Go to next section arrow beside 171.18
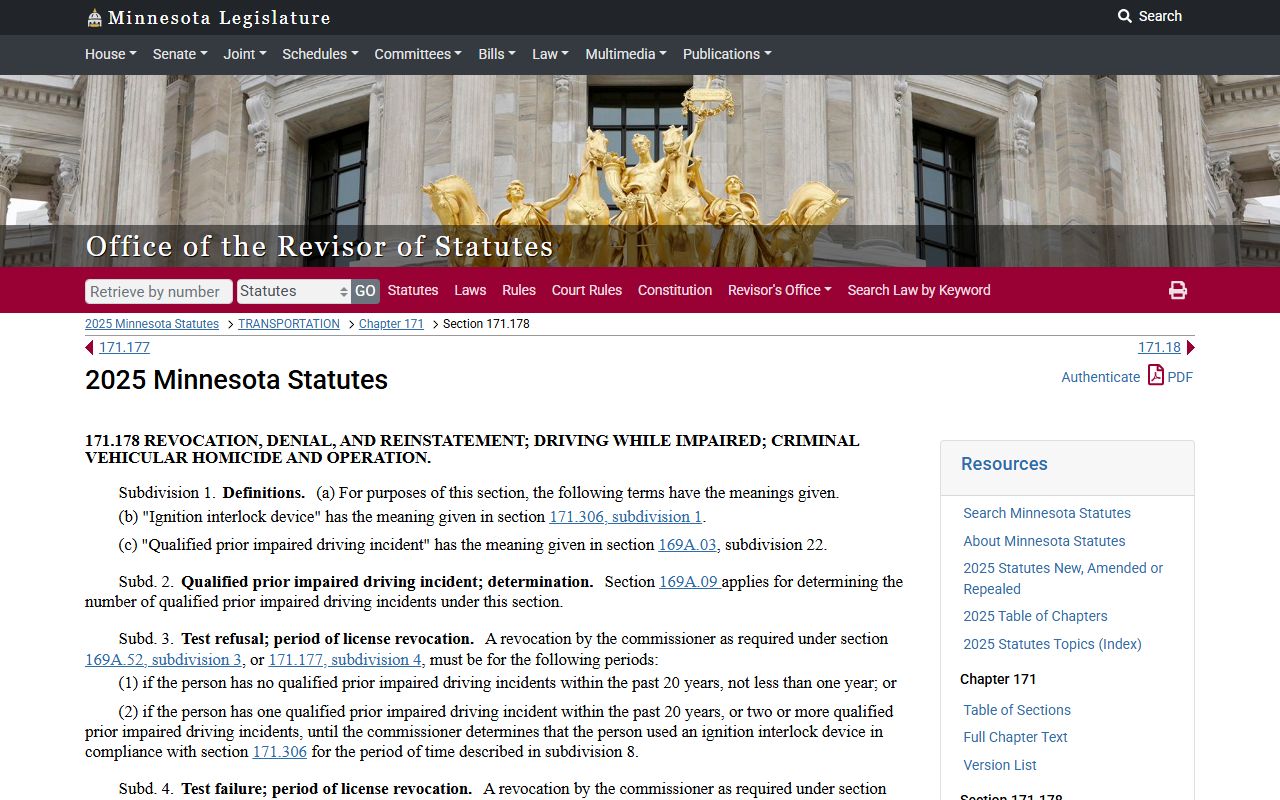1280x800 pixels. [x=1190, y=347]
